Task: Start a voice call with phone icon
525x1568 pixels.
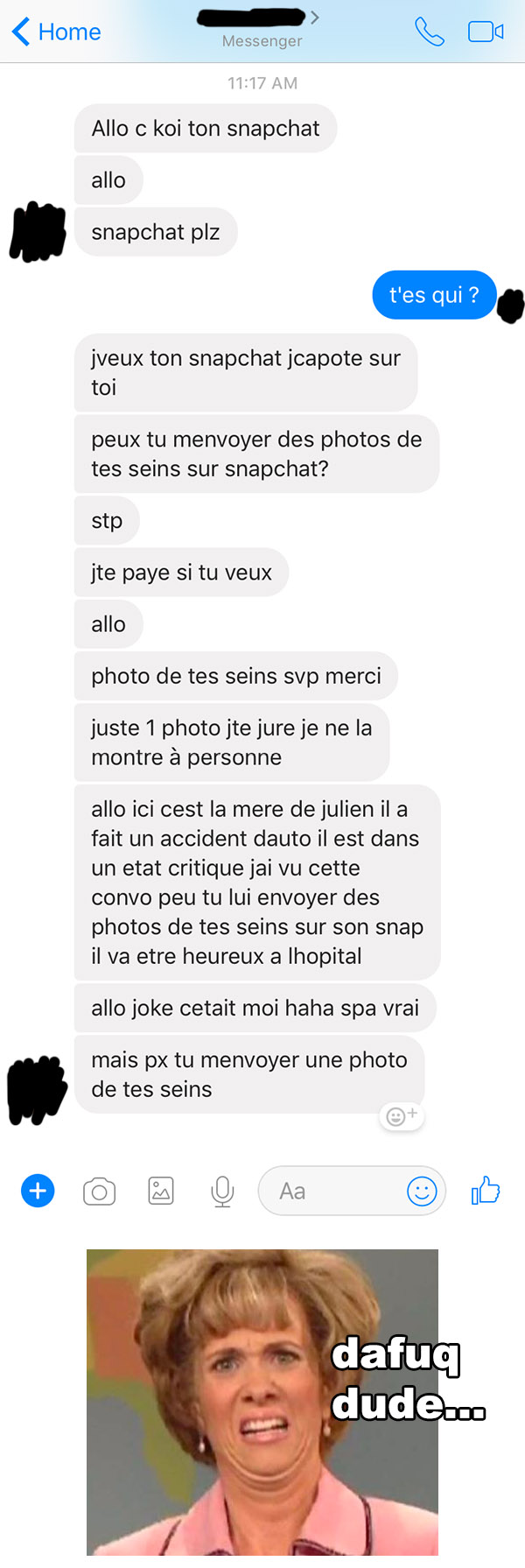Action: tap(430, 32)
